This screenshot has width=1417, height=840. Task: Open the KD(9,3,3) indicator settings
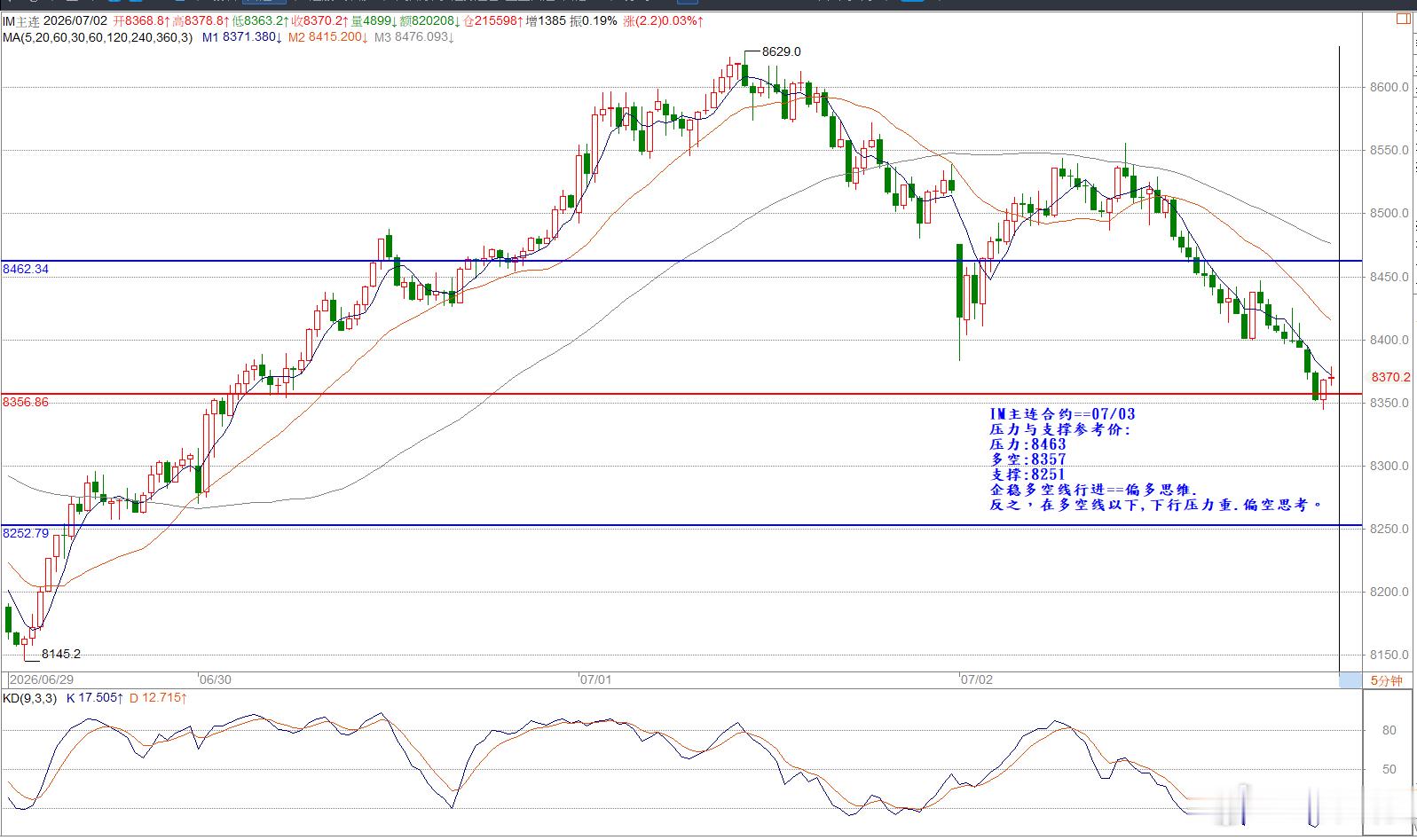pyautogui.click(x=29, y=698)
